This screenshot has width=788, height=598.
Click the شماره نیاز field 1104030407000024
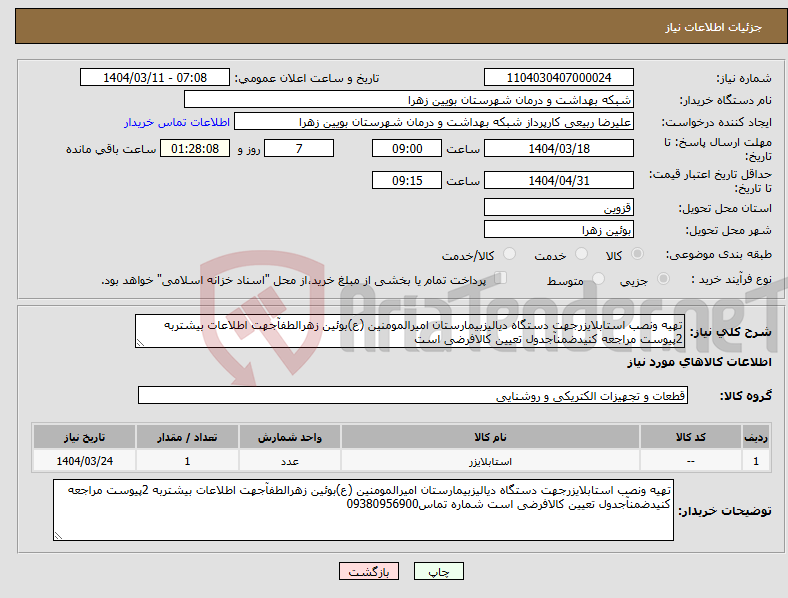point(558,77)
